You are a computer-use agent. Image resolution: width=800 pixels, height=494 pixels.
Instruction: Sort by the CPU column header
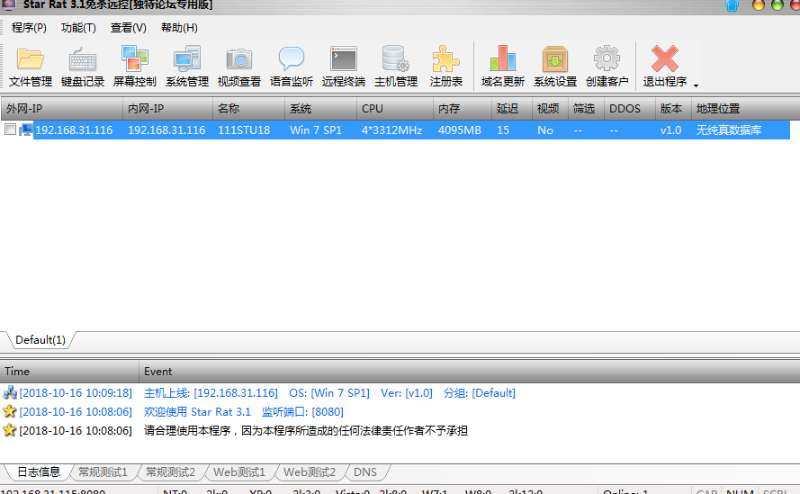point(394,108)
